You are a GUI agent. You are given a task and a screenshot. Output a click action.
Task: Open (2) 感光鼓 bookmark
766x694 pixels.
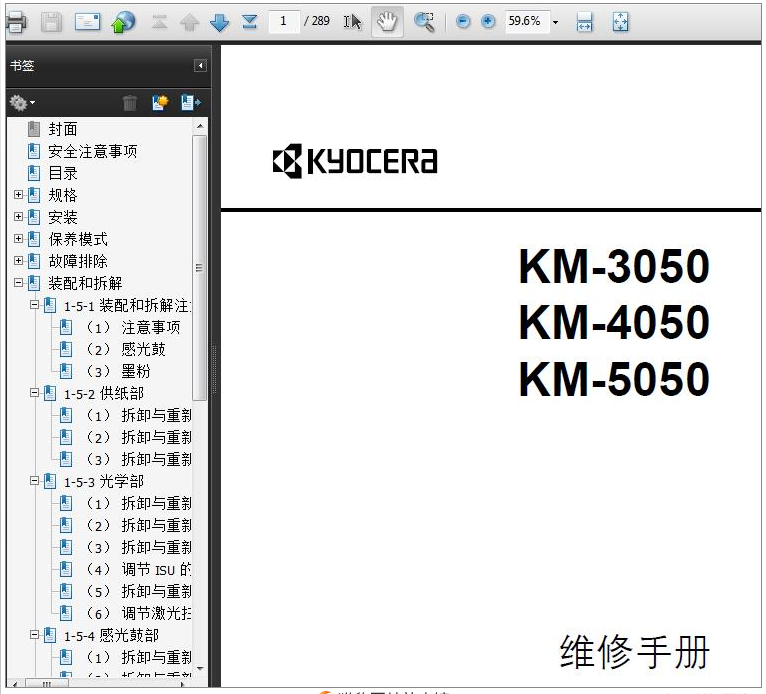pos(126,349)
